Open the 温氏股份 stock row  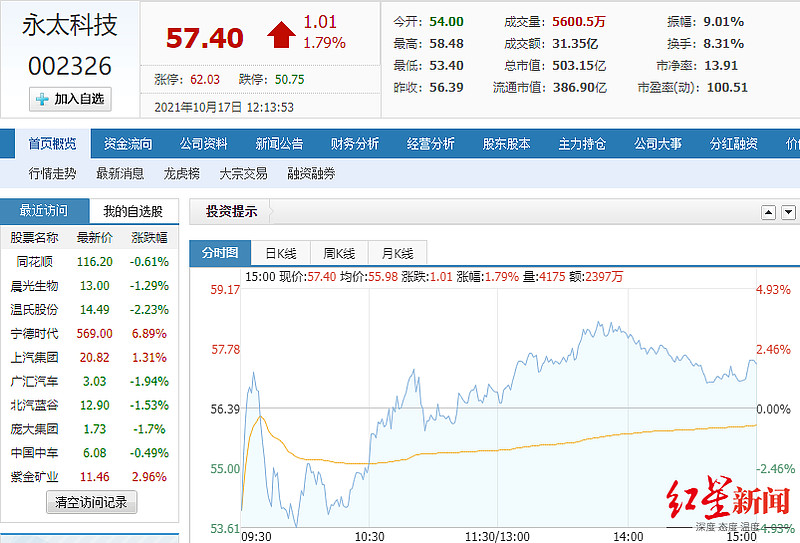[89, 310]
